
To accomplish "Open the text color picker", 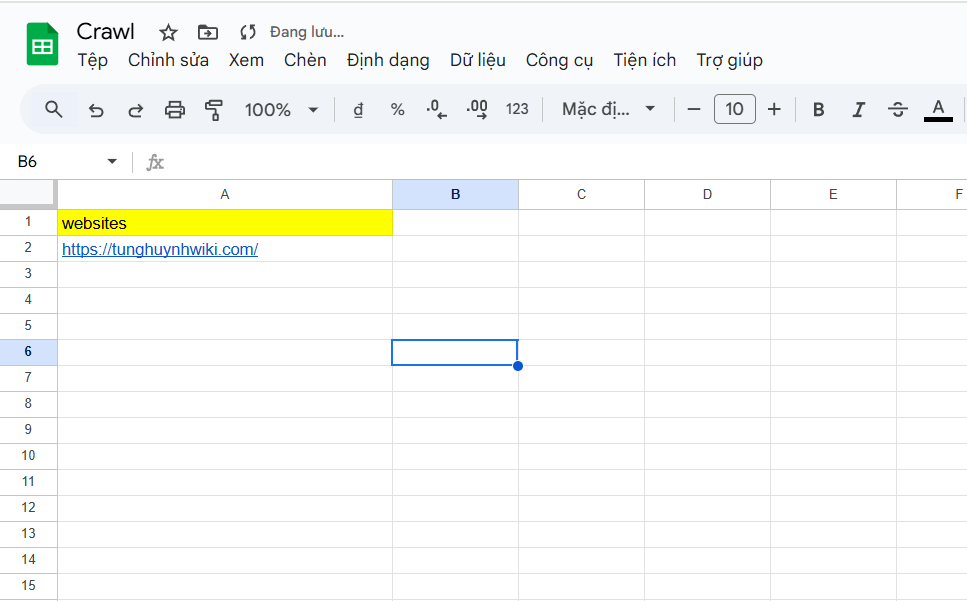I will click(938, 110).
